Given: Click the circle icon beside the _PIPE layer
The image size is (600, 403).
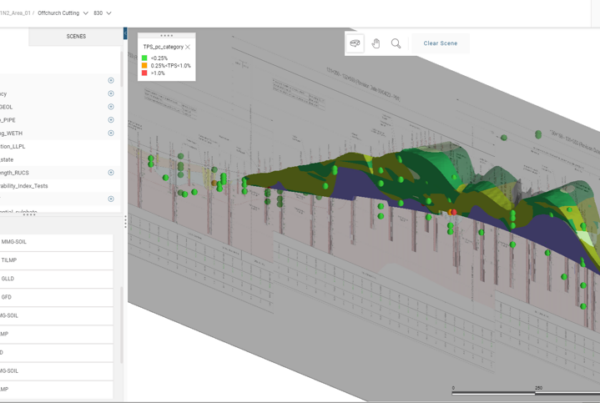Looking at the screenshot, I should pos(111,119).
